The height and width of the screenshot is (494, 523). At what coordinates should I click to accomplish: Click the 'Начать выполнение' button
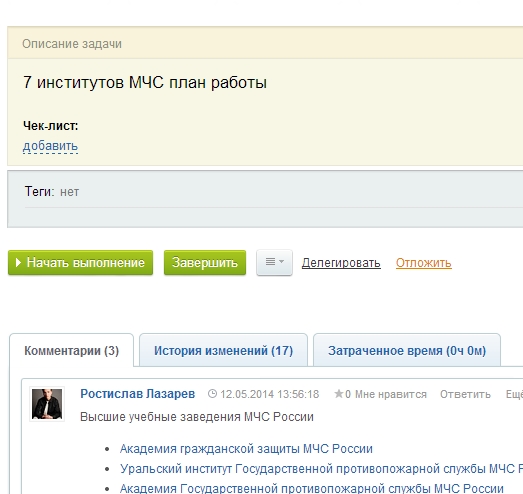pos(80,263)
